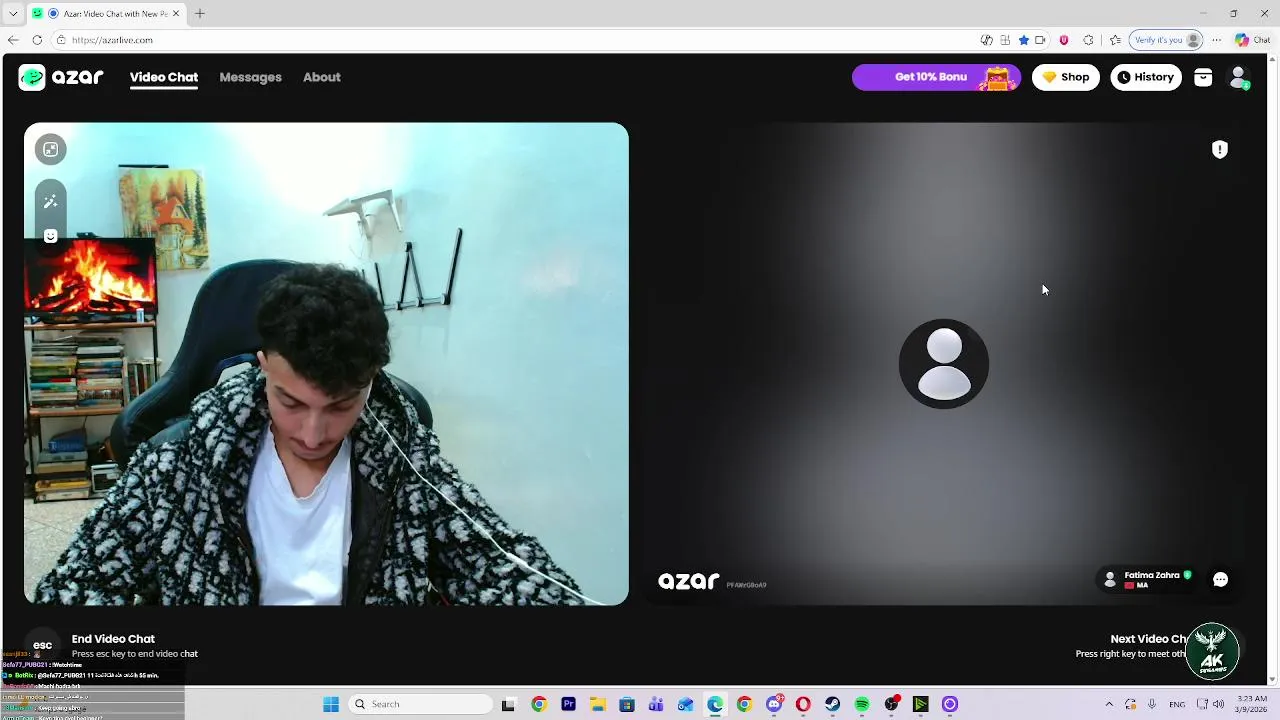Image resolution: width=1280 pixels, height=720 pixels.
Task: Click End Video Chat
Action: click(x=113, y=638)
